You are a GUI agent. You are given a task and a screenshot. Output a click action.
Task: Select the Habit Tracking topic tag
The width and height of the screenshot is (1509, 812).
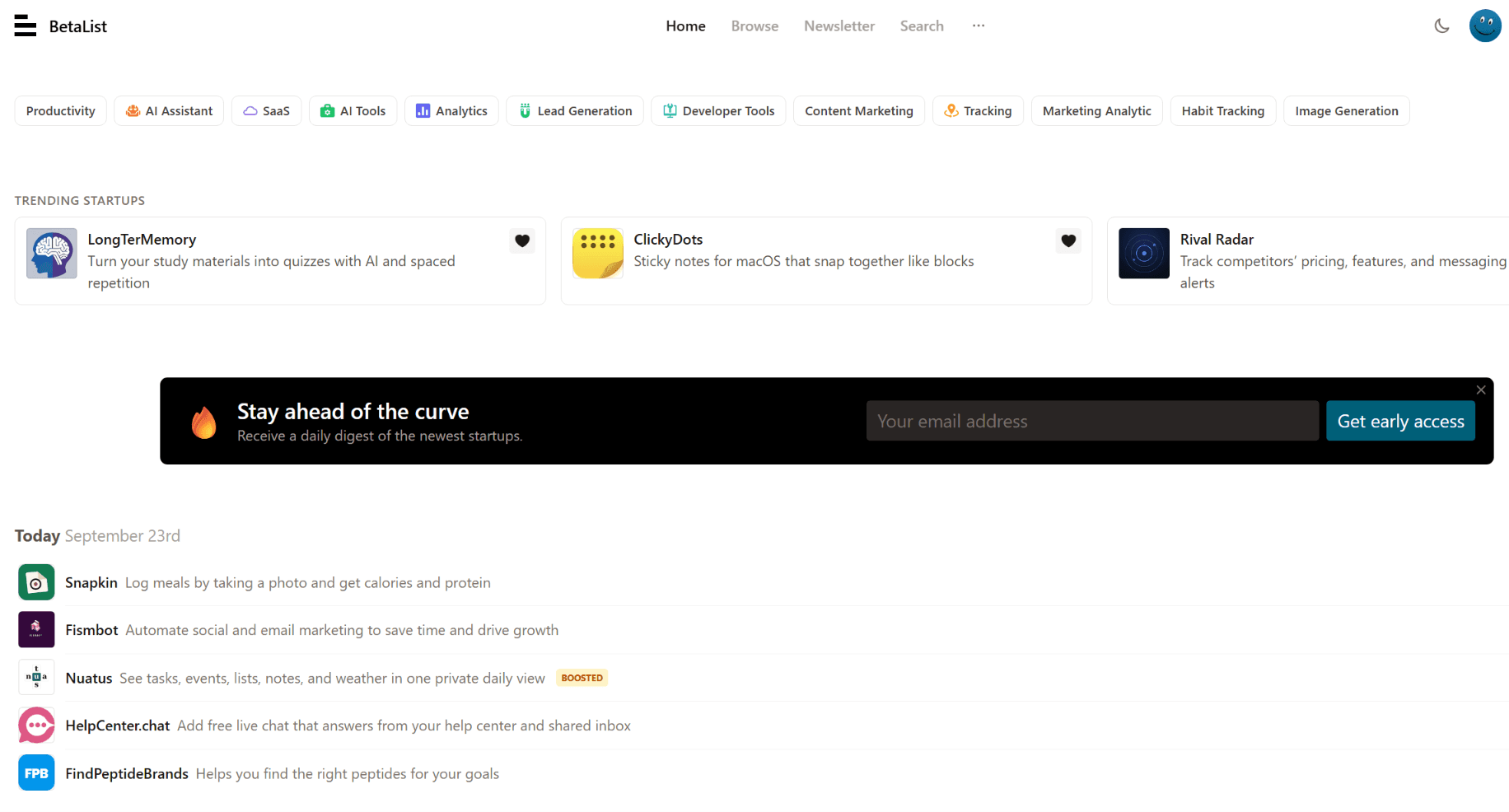[x=1222, y=110]
